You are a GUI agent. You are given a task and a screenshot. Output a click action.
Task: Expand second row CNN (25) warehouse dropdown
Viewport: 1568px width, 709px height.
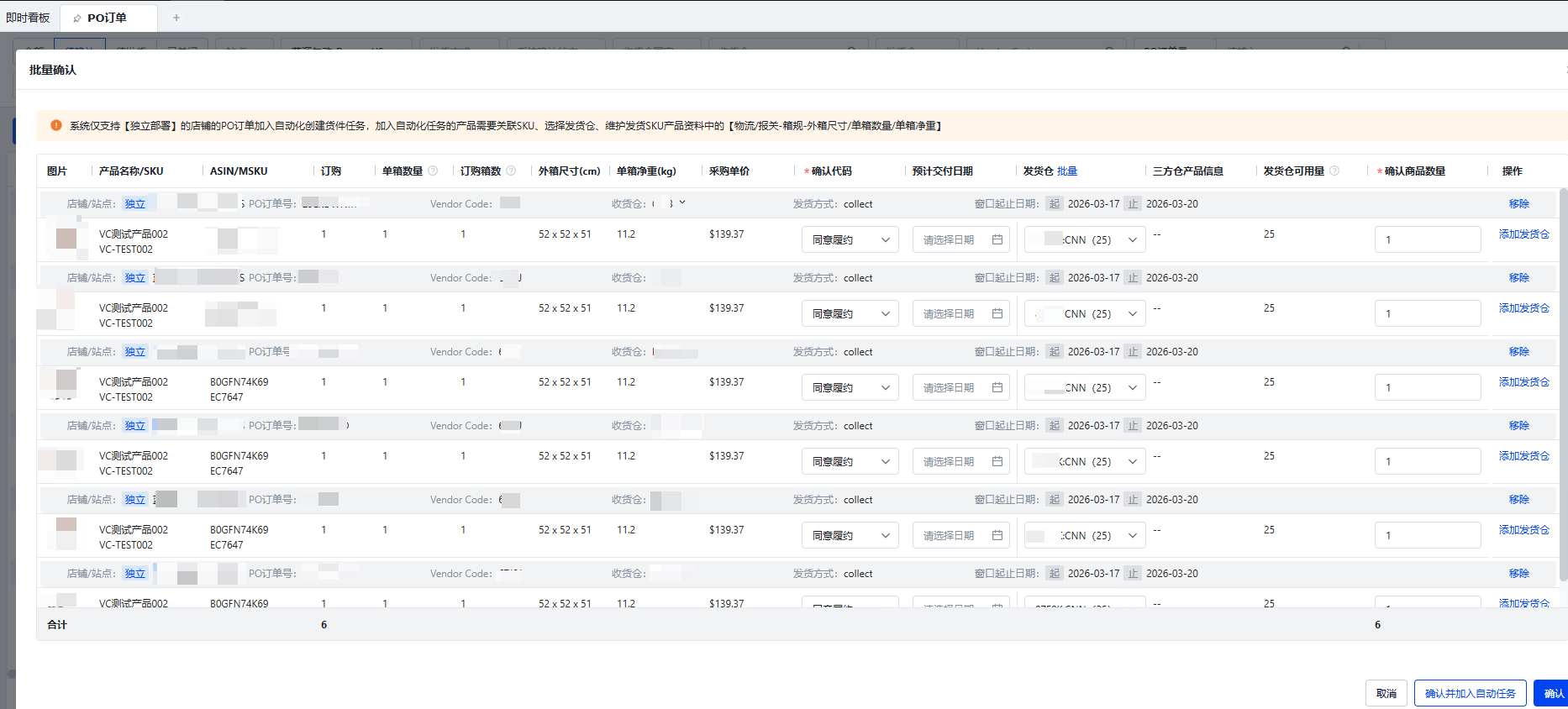pyautogui.click(x=1085, y=314)
